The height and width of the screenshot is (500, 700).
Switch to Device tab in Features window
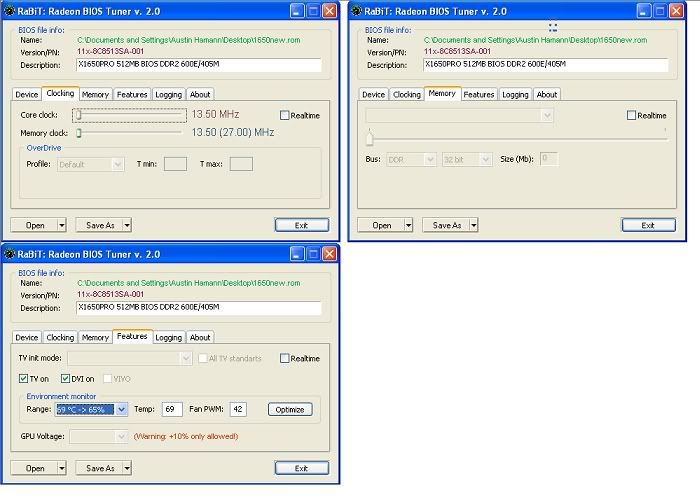click(x=27, y=338)
